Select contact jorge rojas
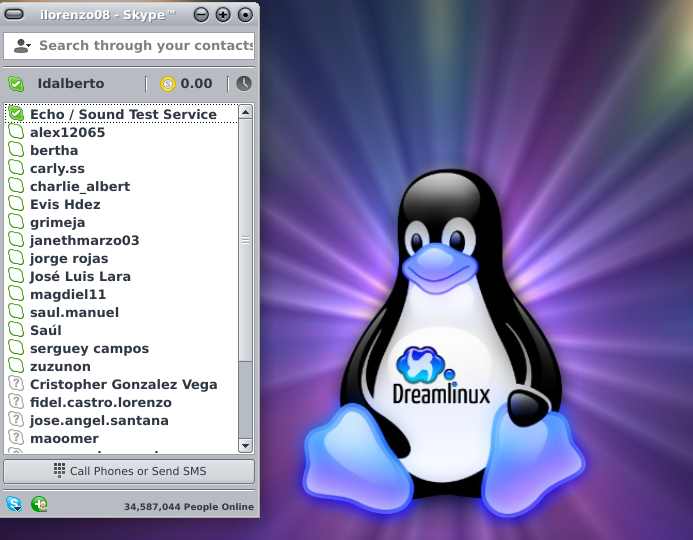The height and width of the screenshot is (540, 693). [122, 258]
